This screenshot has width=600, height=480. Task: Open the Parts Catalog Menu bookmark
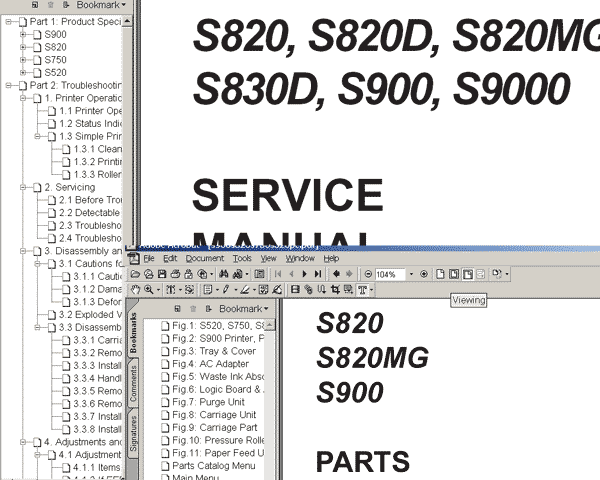click(x=208, y=465)
